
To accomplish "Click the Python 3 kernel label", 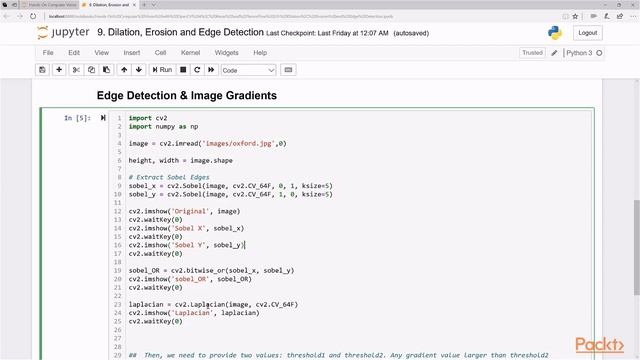I will pos(579,53).
